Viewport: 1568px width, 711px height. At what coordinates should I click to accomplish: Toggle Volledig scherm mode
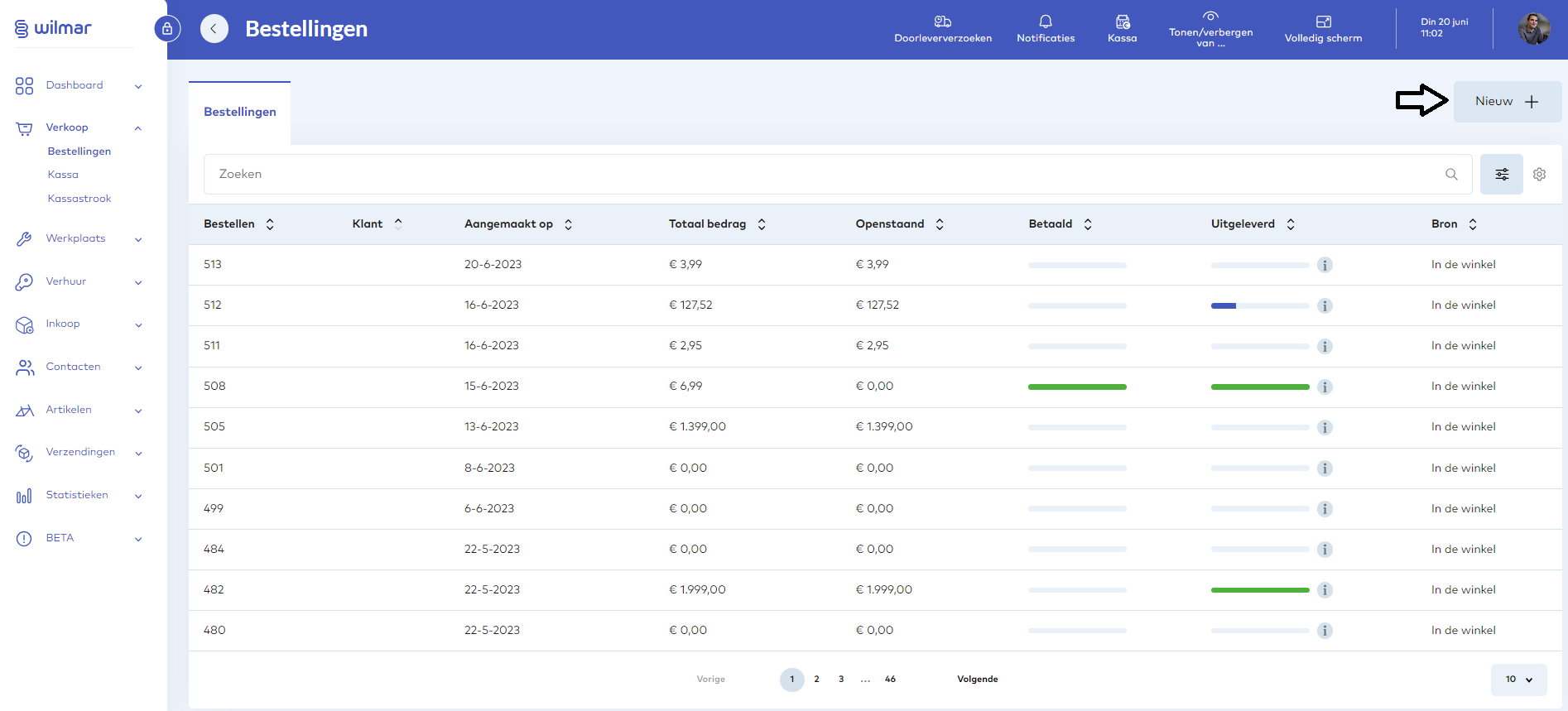point(1322,29)
